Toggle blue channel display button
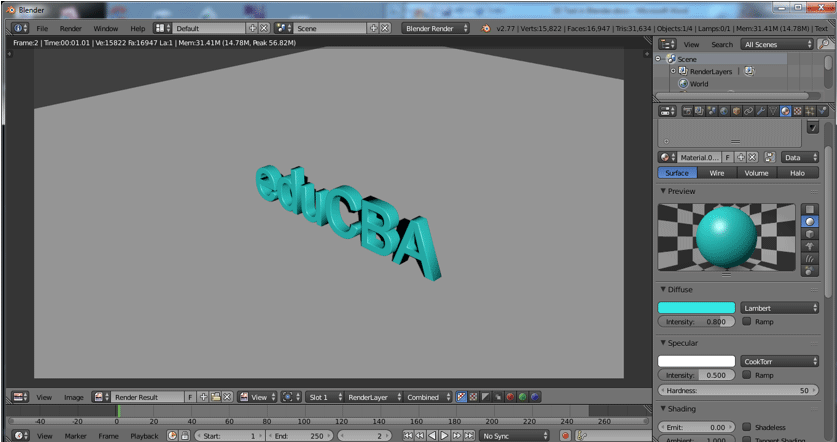The height and width of the screenshot is (442, 837). pyautogui.click(x=535, y=397)
